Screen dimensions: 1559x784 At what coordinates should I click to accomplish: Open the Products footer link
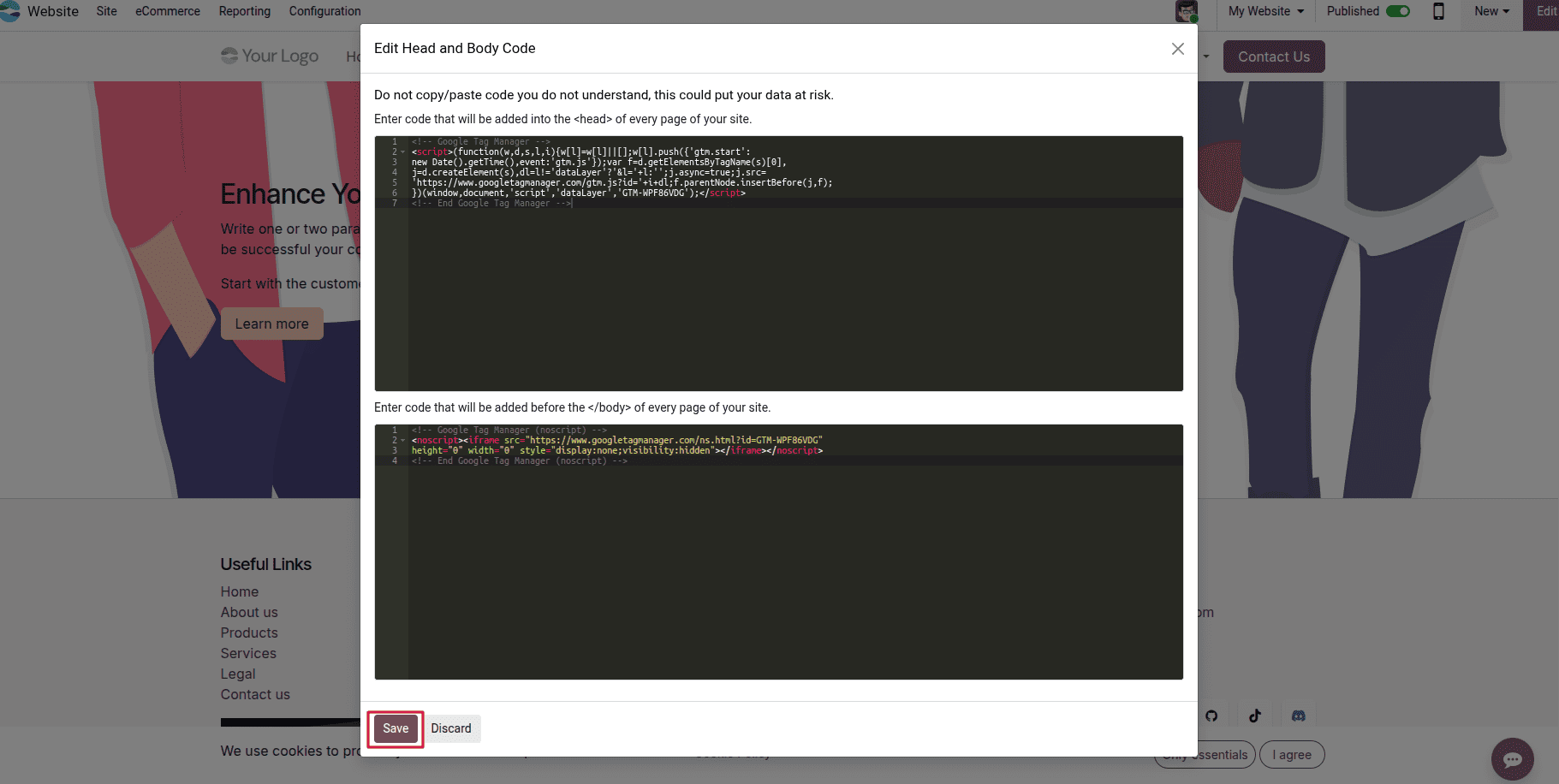(249, 633)
